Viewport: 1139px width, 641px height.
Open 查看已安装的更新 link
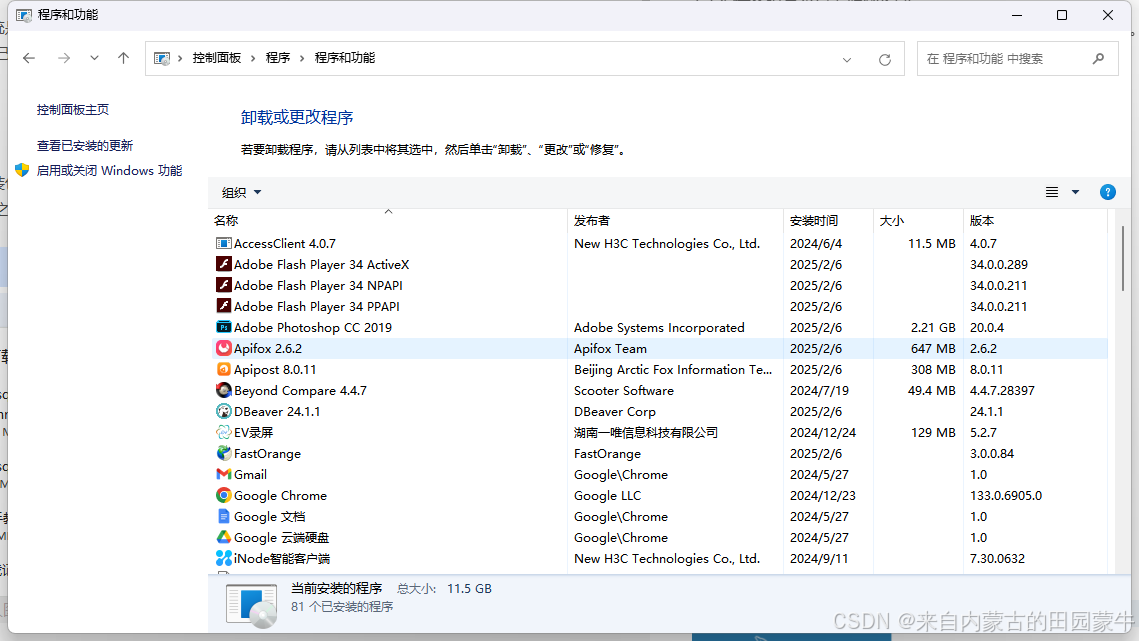(x=85, y=146)
